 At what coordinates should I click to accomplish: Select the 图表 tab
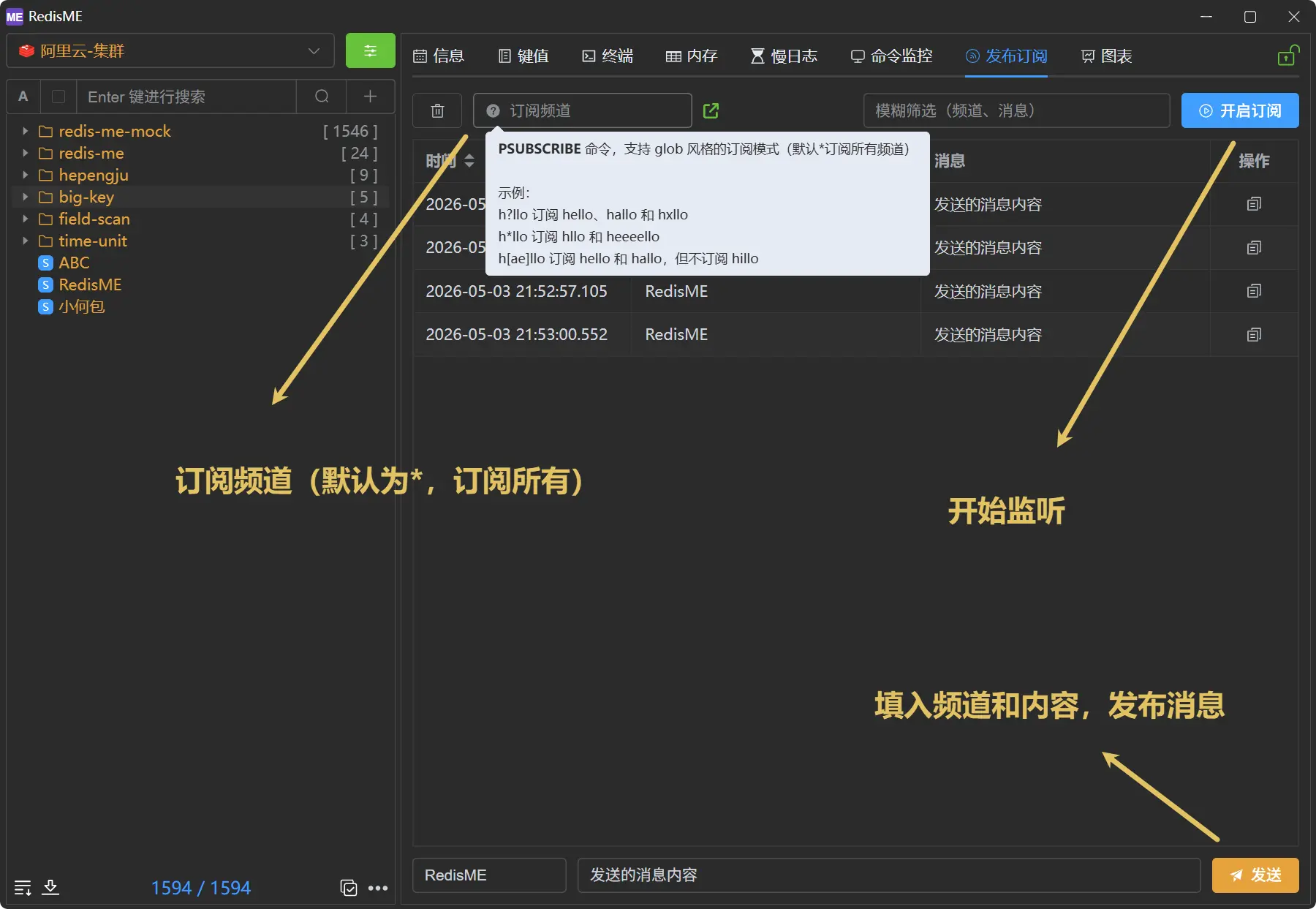[1106, 56]
